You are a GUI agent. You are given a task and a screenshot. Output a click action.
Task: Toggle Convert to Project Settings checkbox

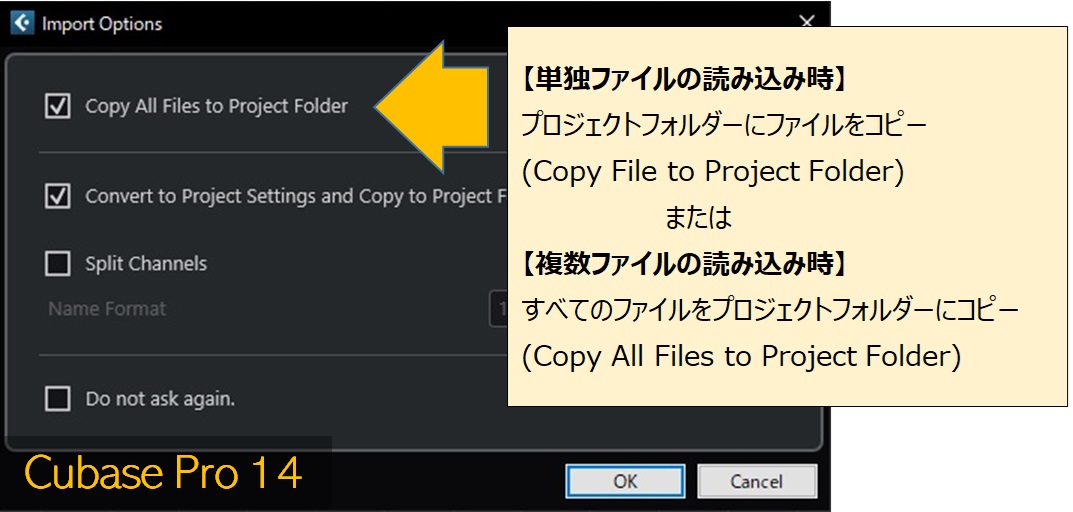click(57, 196)
